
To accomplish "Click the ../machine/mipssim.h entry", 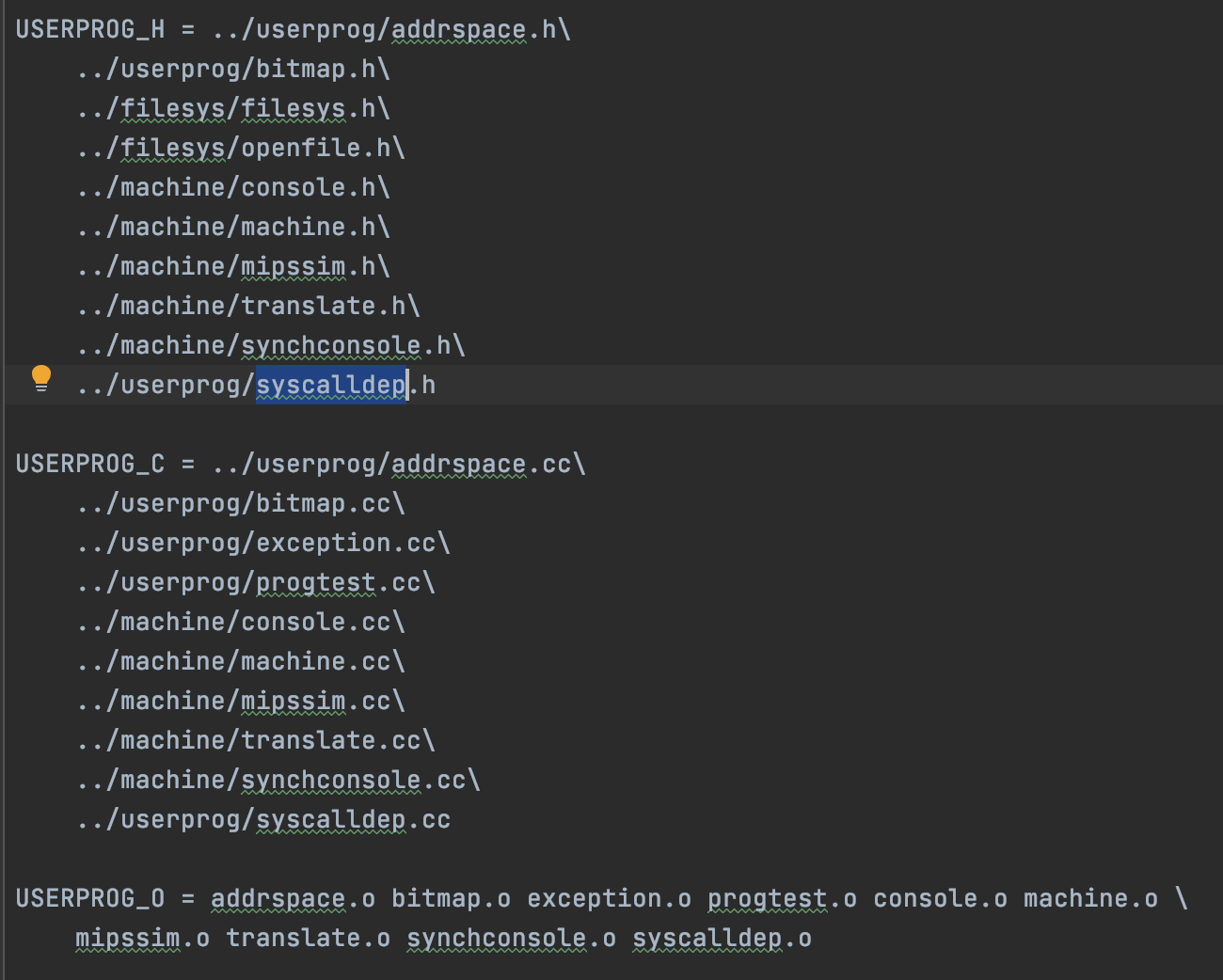I will [232, 267].
